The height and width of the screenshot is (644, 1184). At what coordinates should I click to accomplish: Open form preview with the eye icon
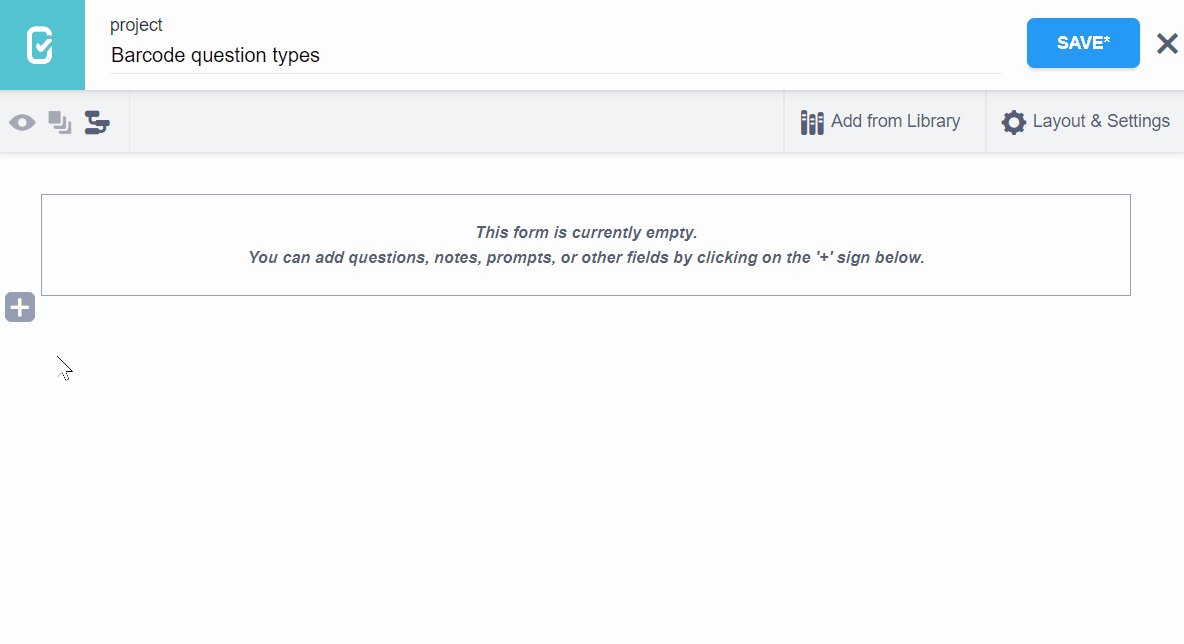(22, 122)
